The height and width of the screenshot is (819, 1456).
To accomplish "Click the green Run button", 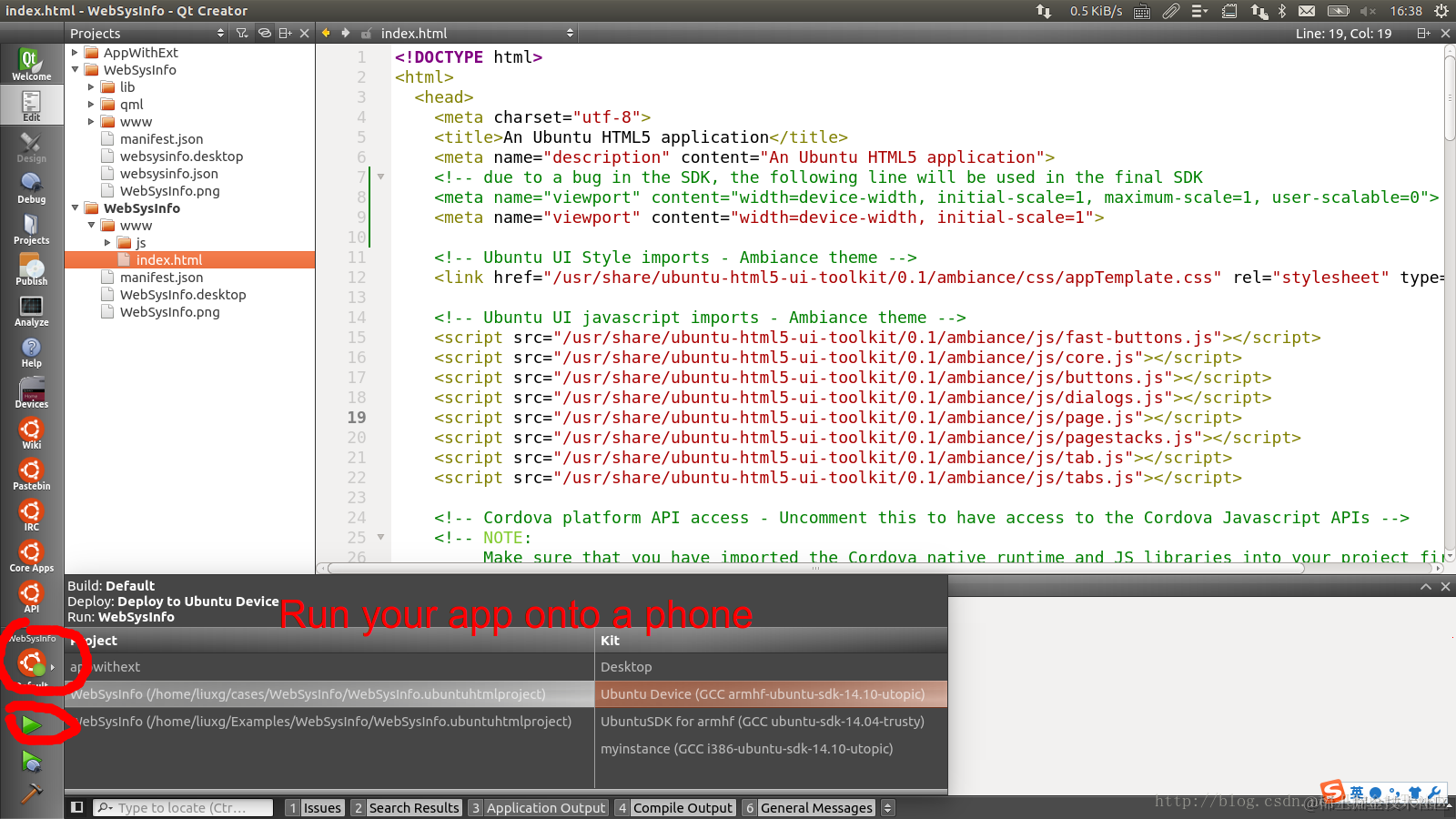I will click(31, 724).
